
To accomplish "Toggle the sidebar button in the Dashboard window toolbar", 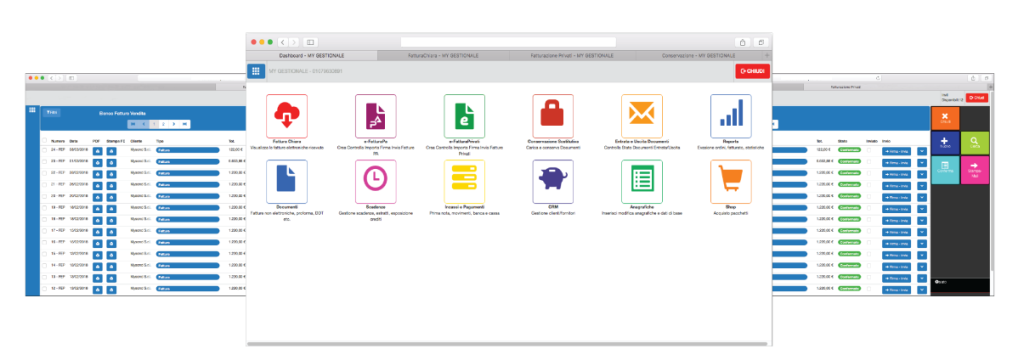I will click(x=310, y=42).
